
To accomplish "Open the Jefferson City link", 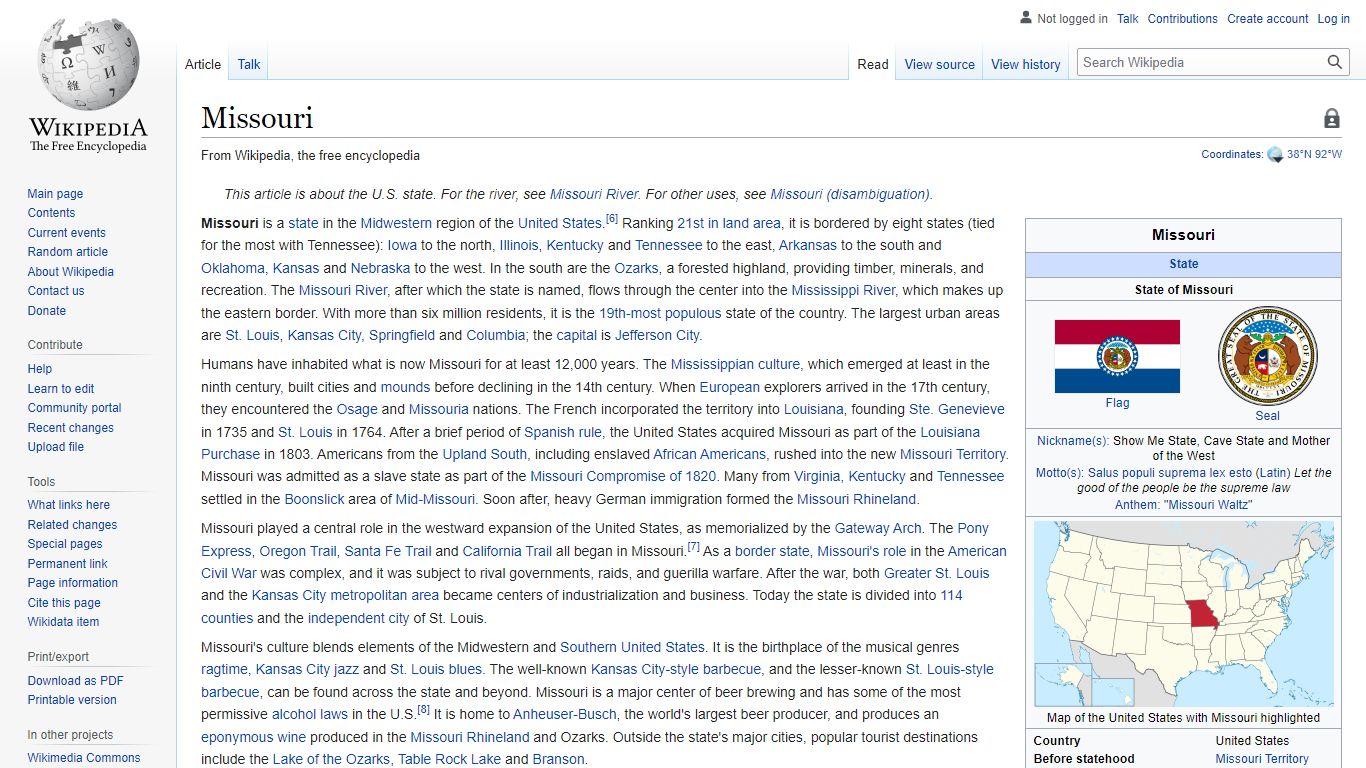I will pyautogui.click(x=657, y=335).
